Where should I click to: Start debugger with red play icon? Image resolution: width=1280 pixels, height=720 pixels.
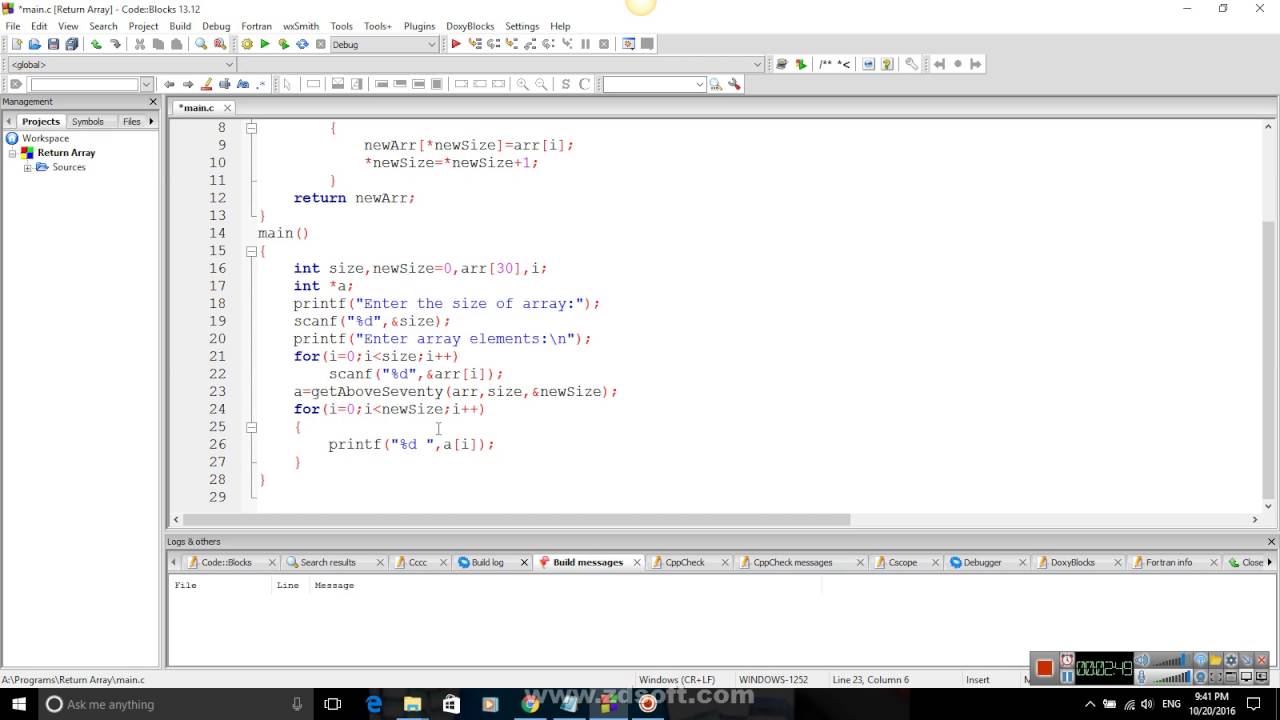point(456,44)
